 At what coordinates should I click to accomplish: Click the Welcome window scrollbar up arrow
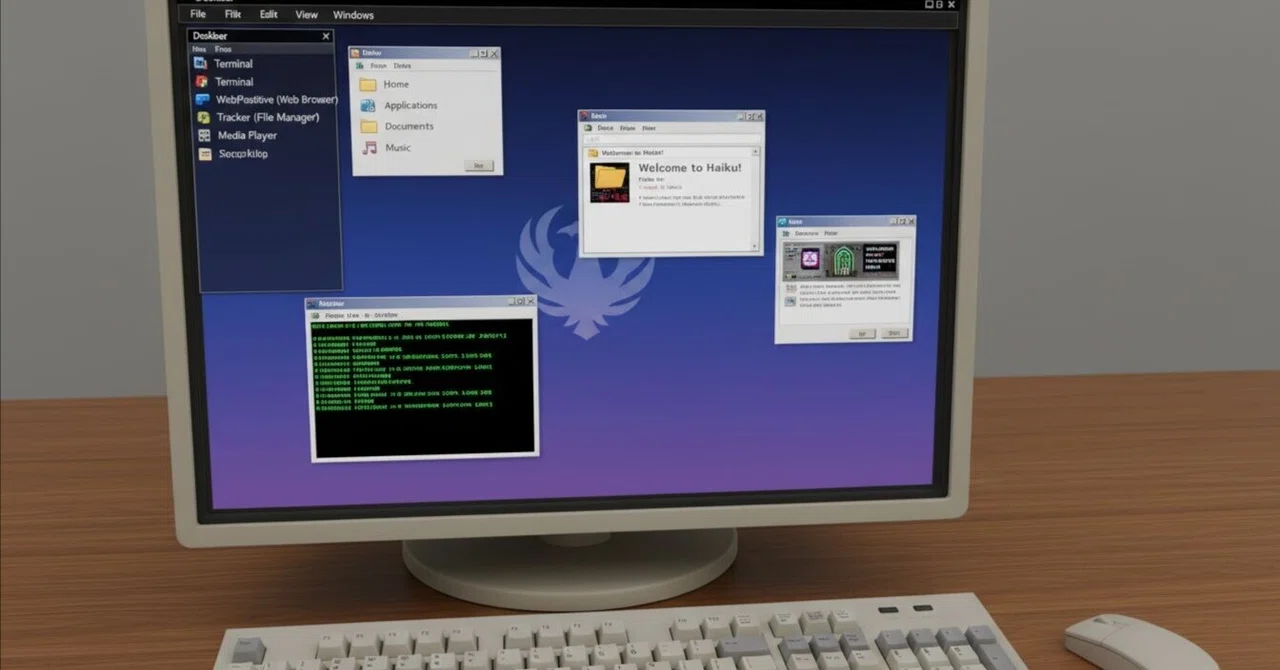[x=756, y=152]
